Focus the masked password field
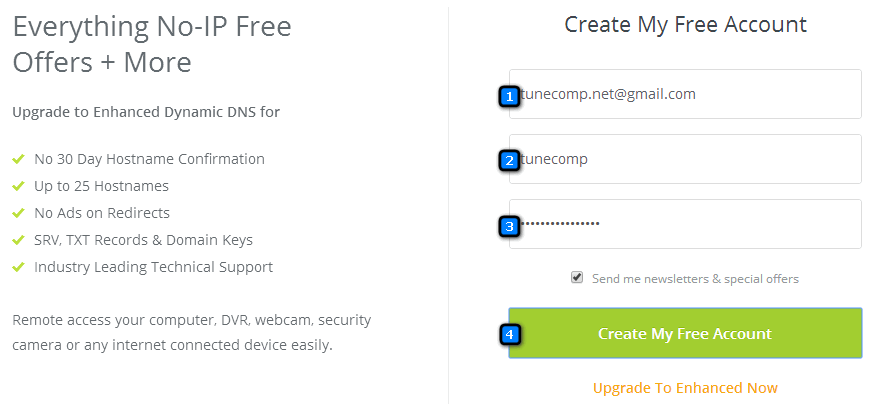This screenshot has width=877, height=404. (x=685, y=224)
